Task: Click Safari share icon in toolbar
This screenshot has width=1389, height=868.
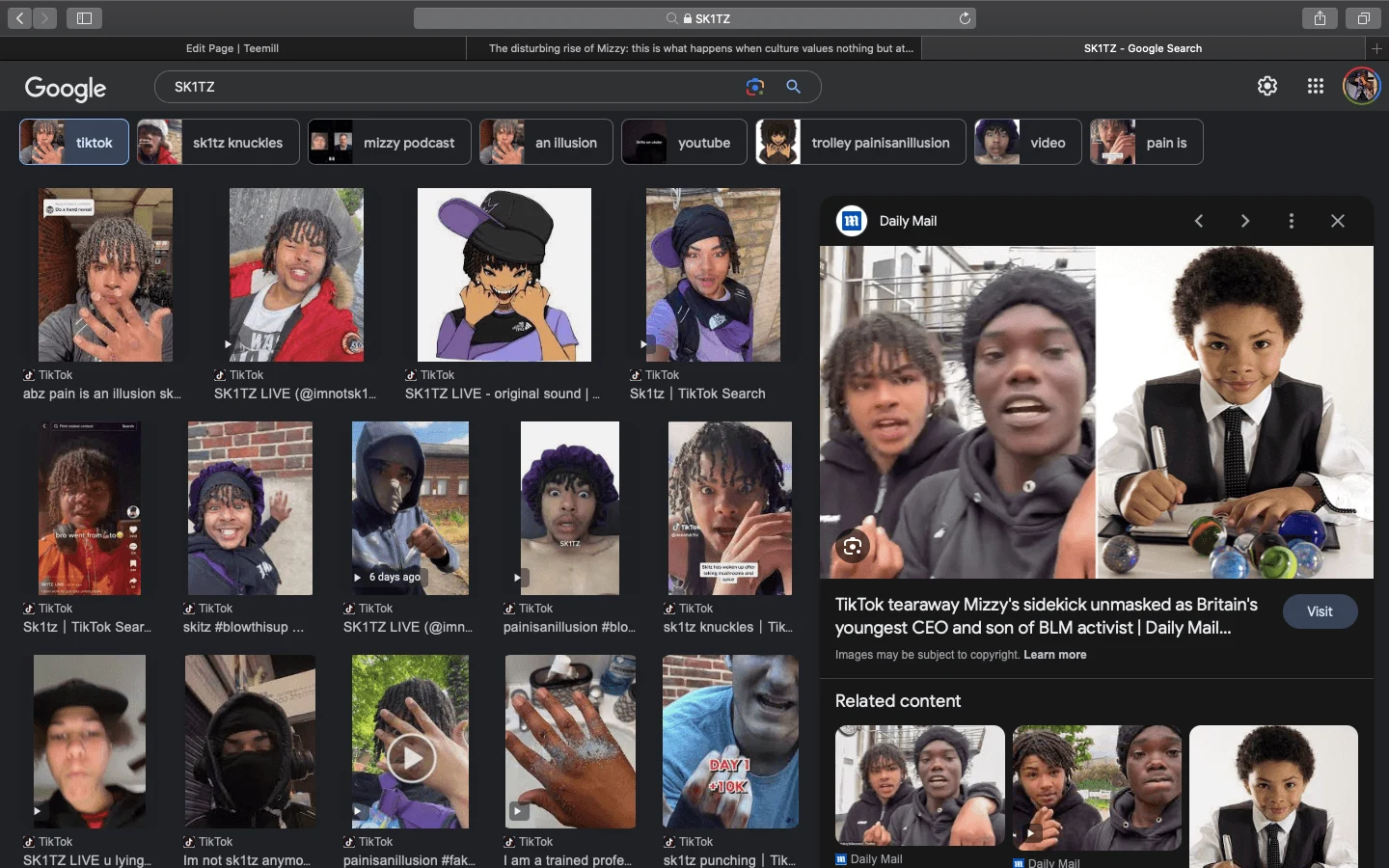Action: click(1320, 18)
